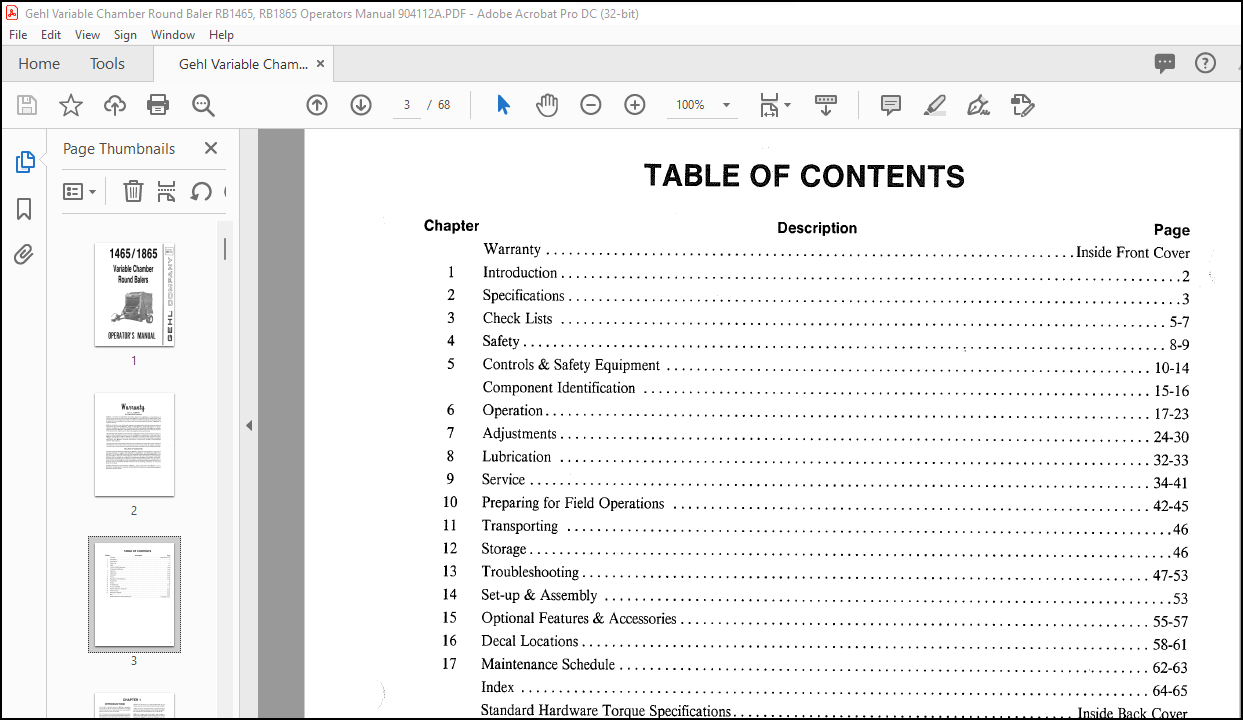Select page 3 contents thumbnail
The height and width of the screenshot is (720, 1243).
pyautogui.click(x=134, y=594)
